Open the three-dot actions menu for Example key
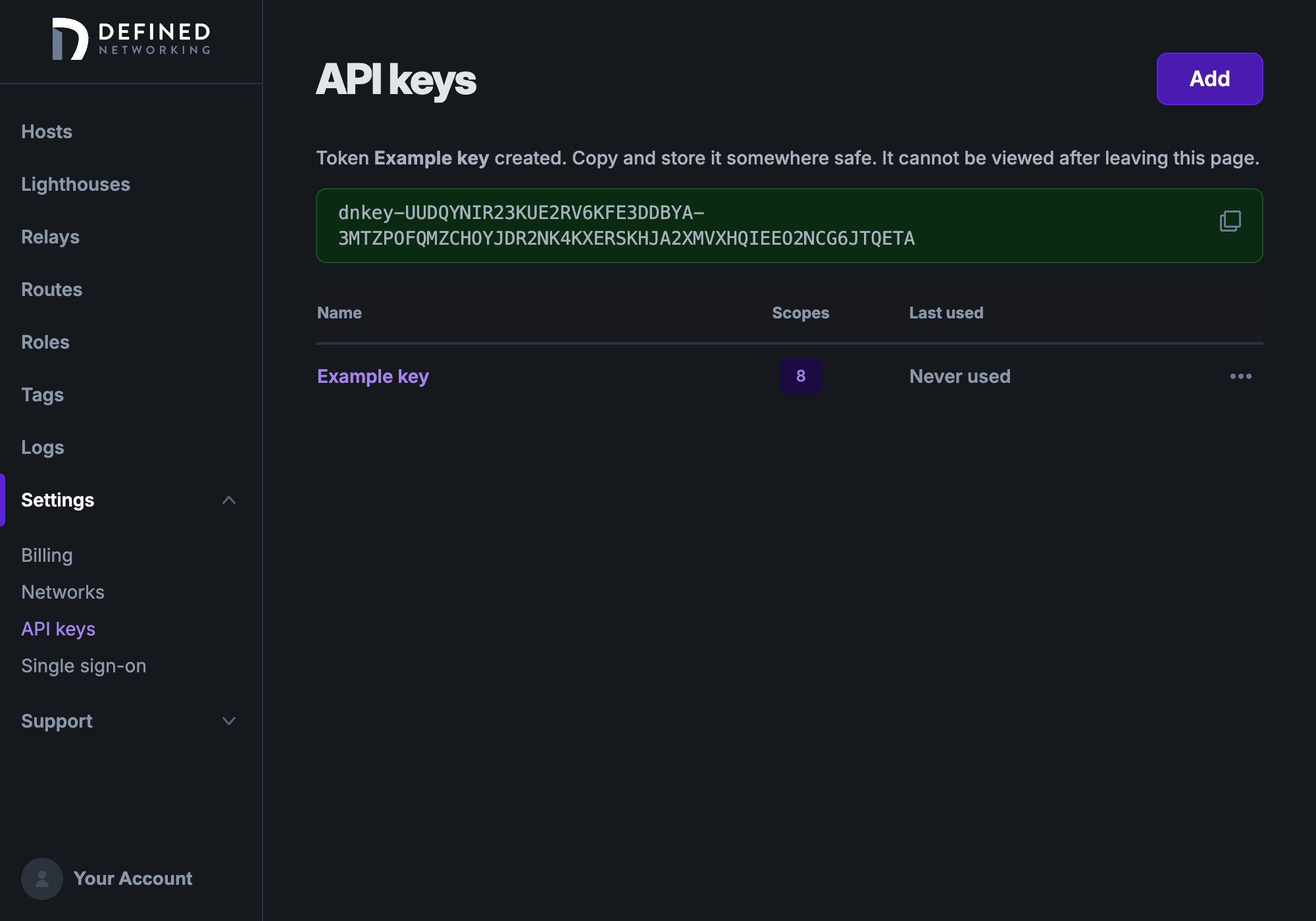Image resolution: width=1316 pixels, height=921 pixels. pyautogui.click(x=1241, y=376)
